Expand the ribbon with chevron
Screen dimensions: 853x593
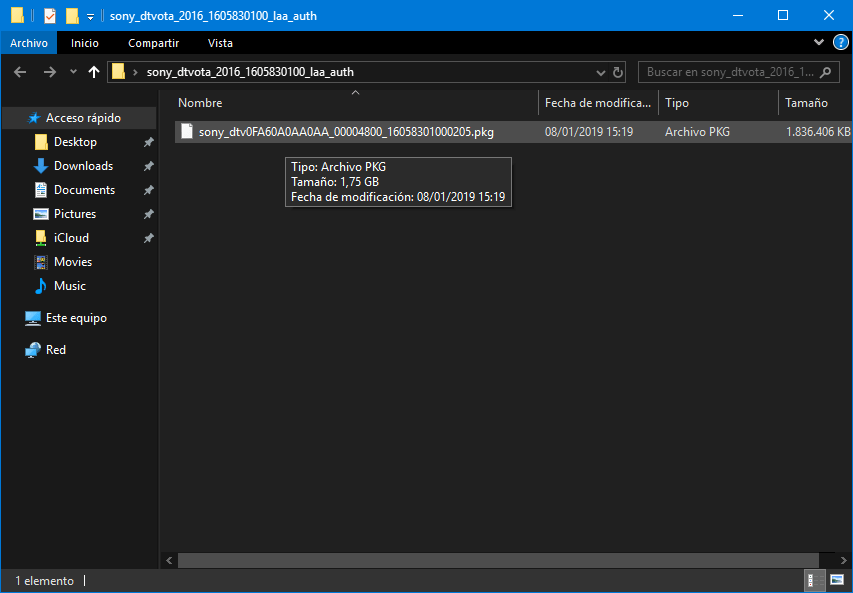click(819, 43)
